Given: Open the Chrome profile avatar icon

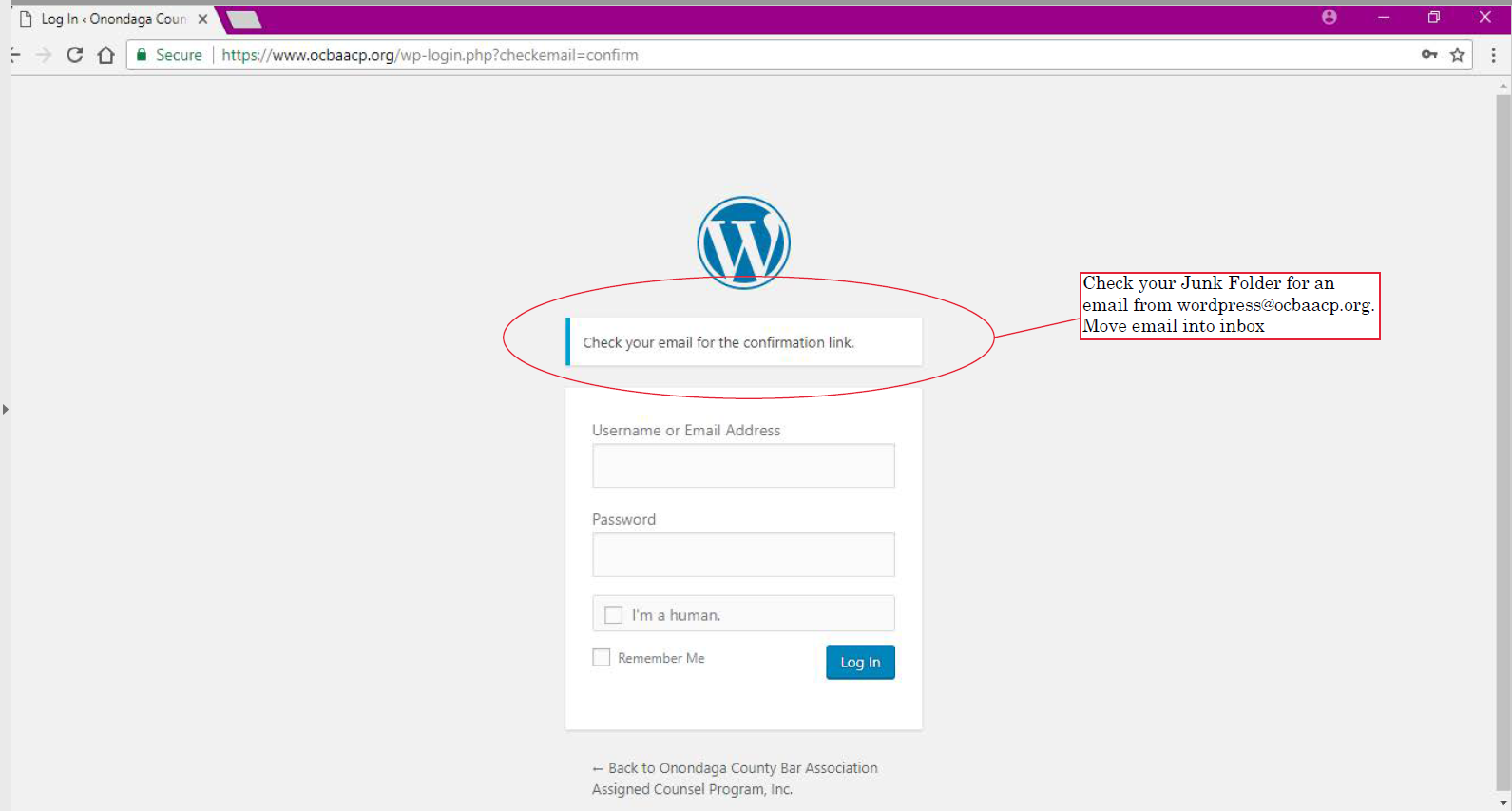Looking at the screenshot, I should (1330, 17).
